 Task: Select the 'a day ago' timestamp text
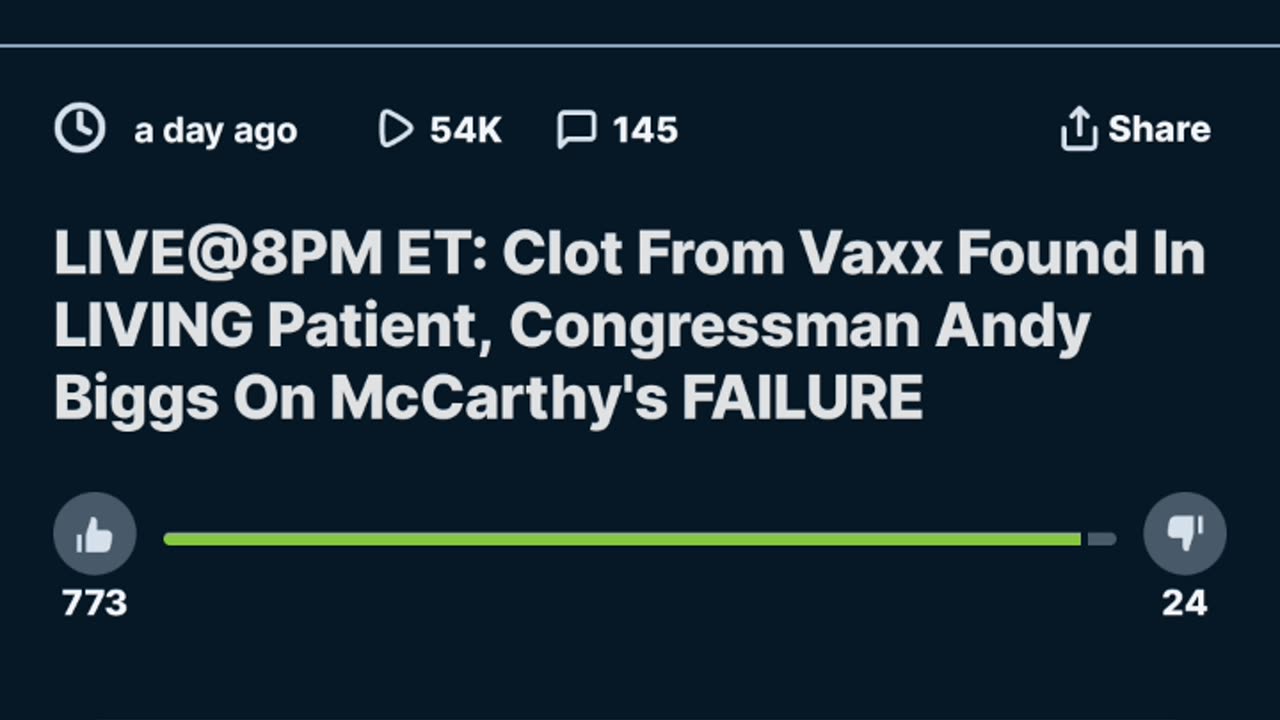tap(216, 131)
